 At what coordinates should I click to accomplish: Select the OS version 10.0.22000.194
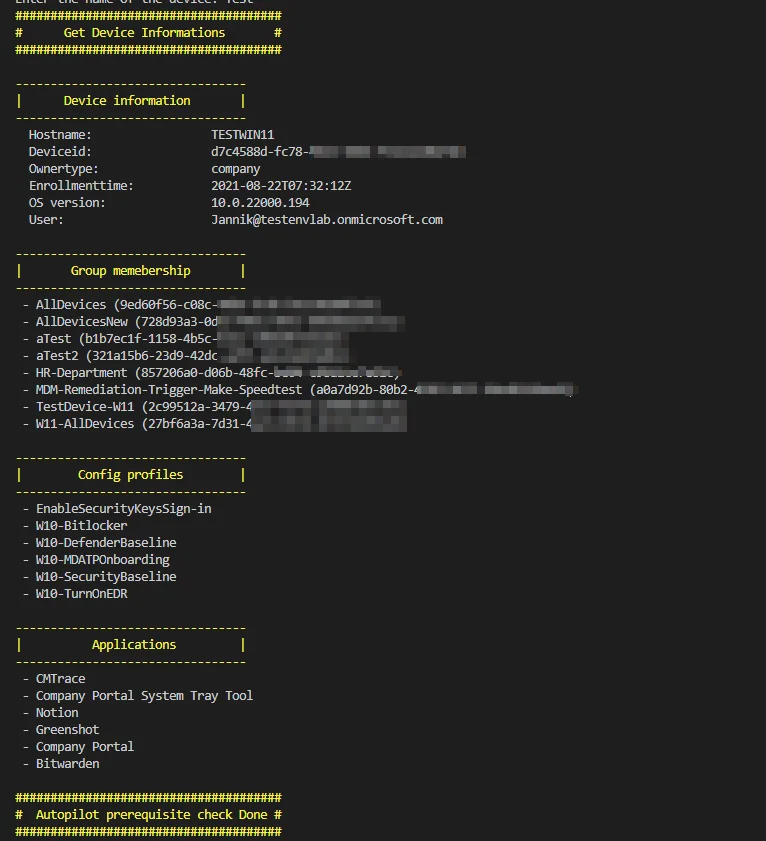tap(260, 203)
